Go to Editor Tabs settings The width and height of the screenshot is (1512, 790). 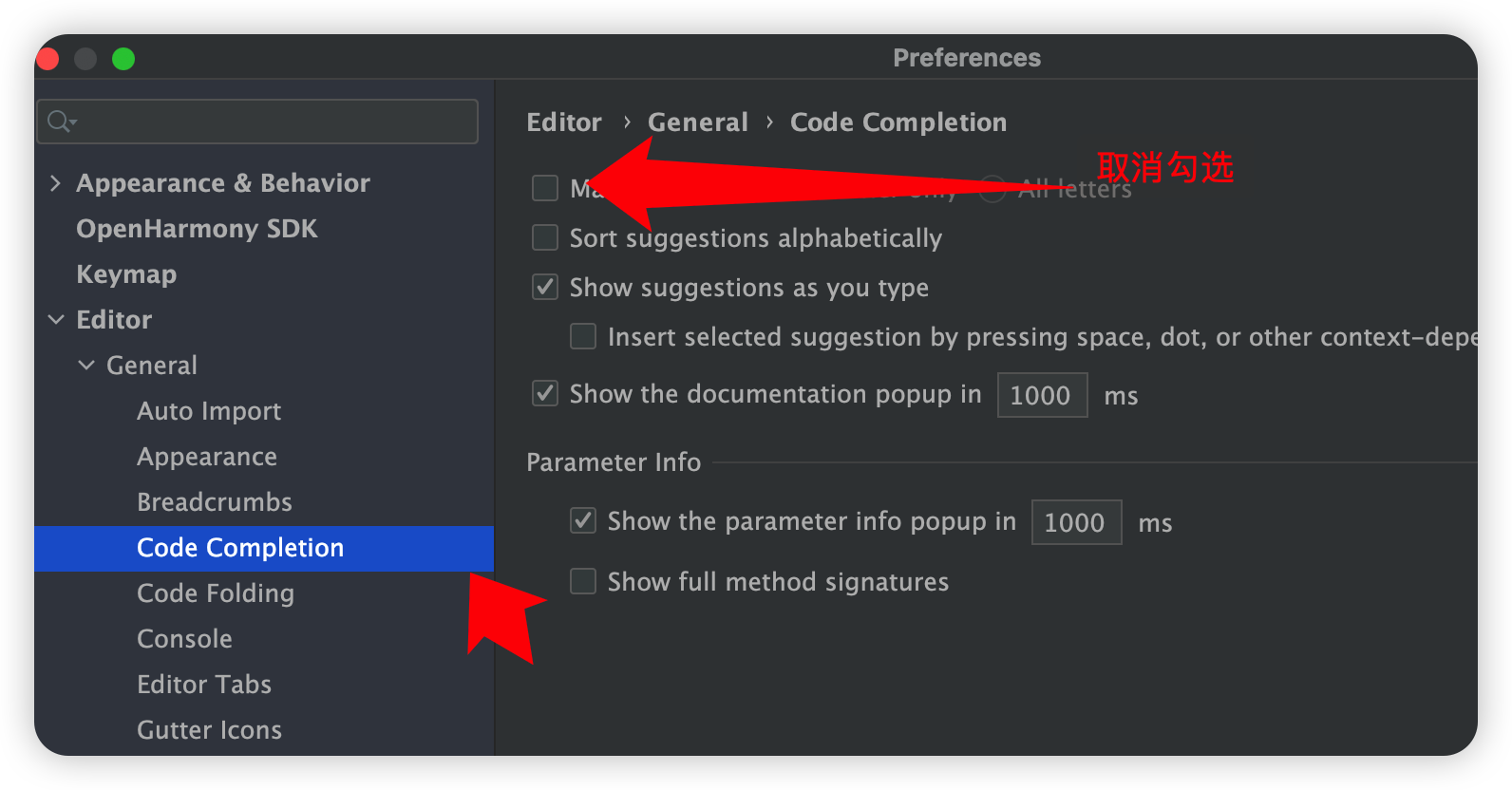204,685
